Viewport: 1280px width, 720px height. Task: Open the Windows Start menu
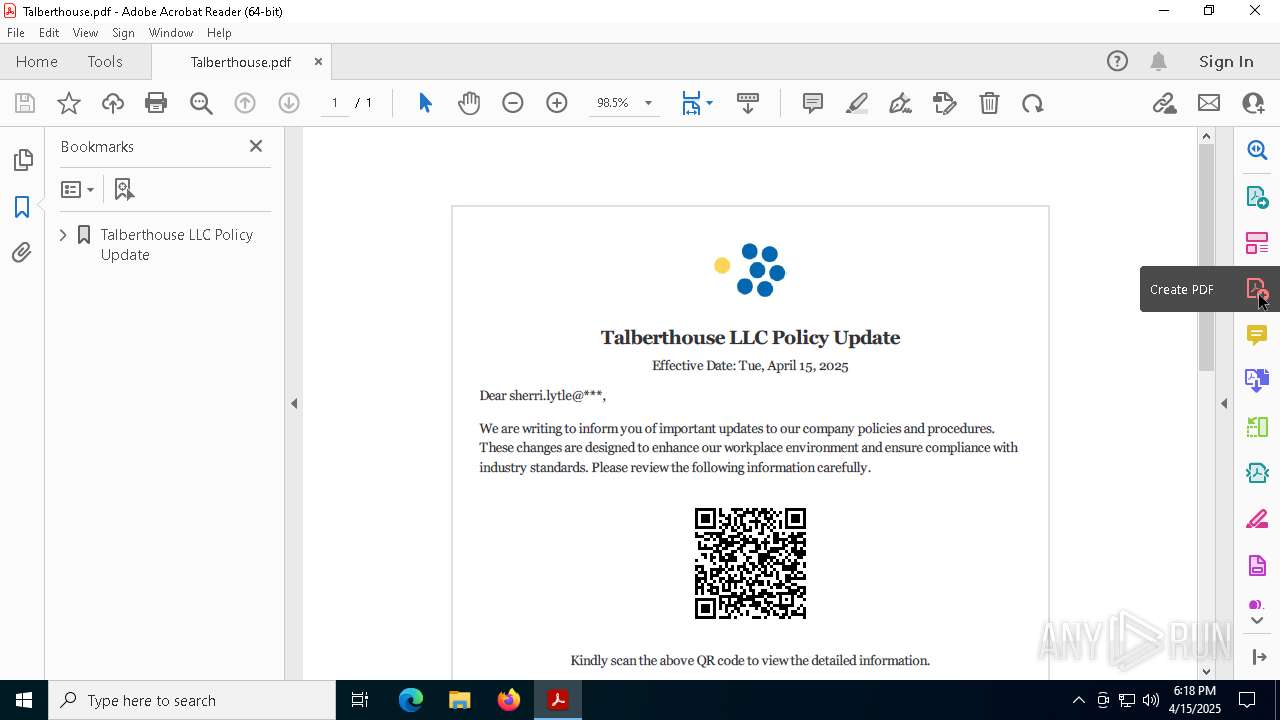(24, 700)
